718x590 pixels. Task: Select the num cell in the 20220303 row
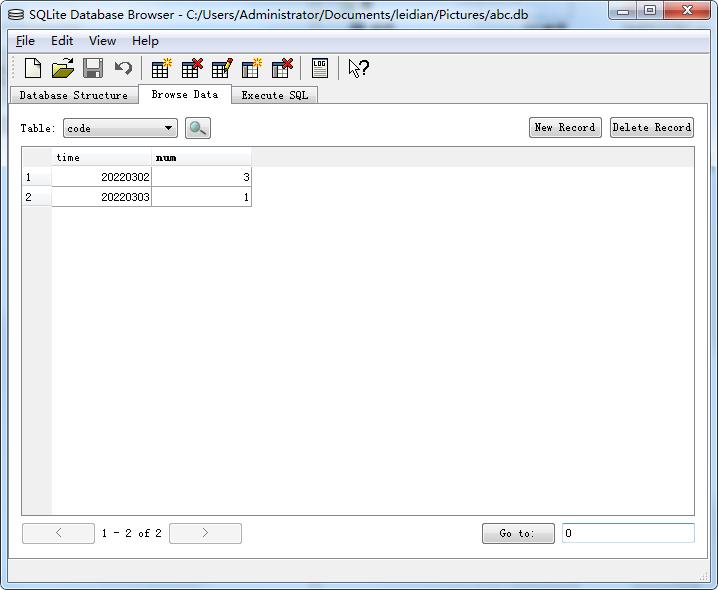201,197
